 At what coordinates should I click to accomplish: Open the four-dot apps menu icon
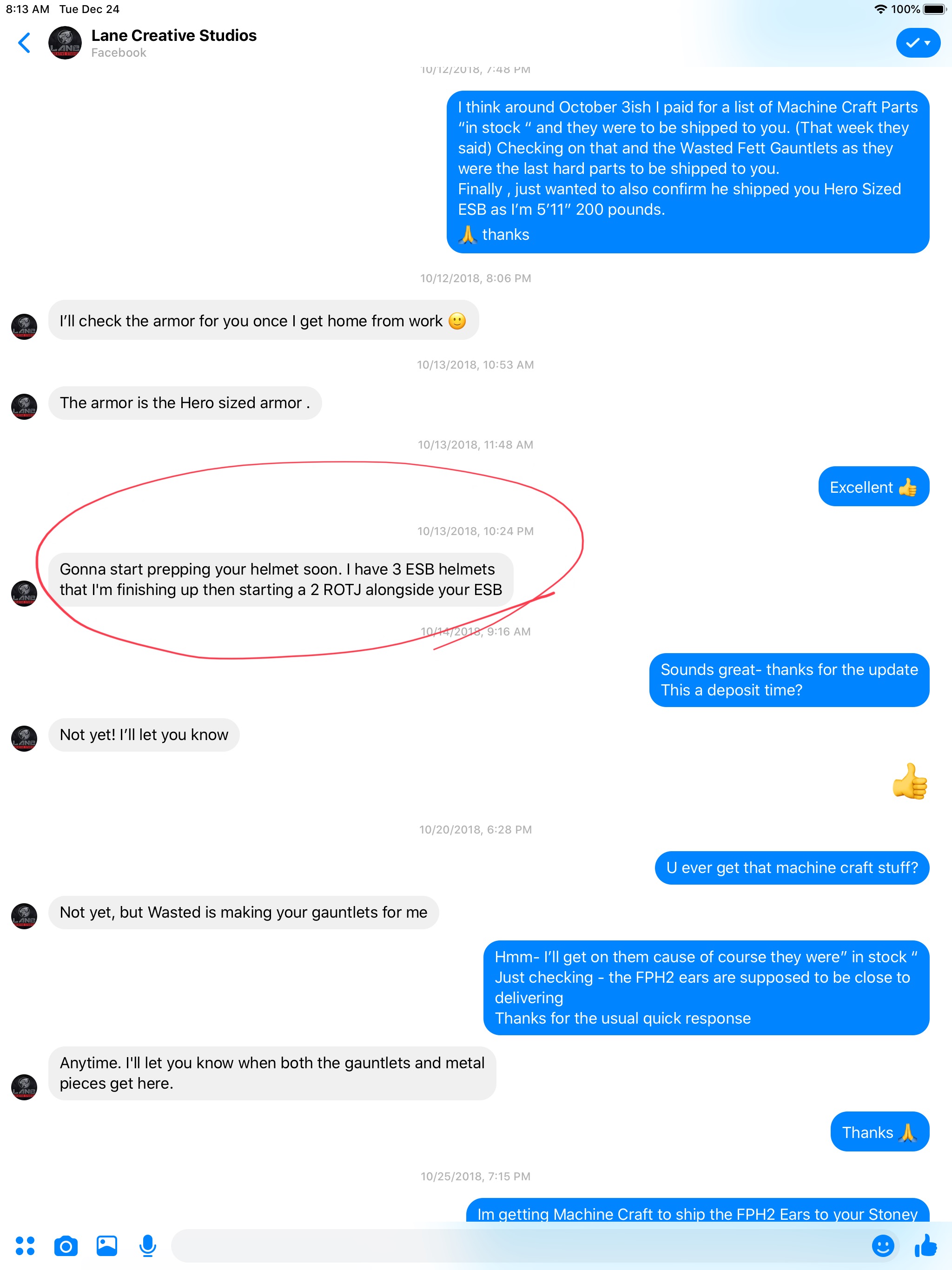[25, 1245]
